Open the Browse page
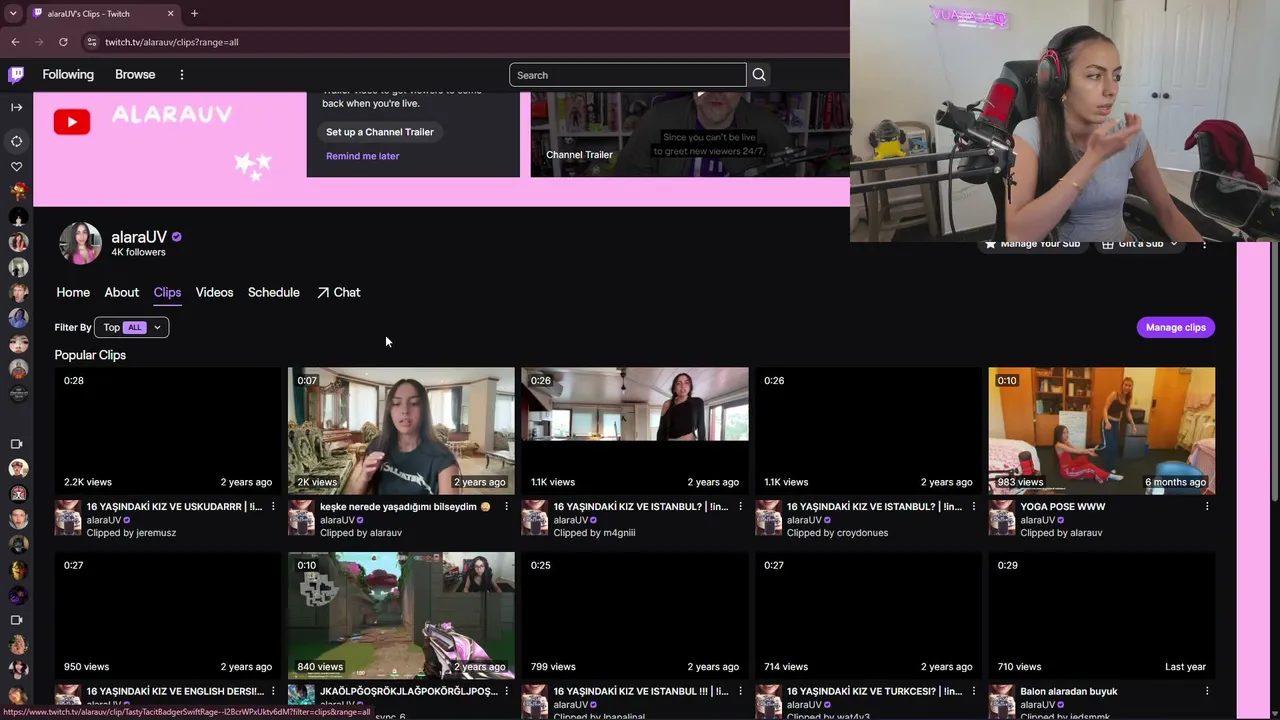 (x=135, y=75)
